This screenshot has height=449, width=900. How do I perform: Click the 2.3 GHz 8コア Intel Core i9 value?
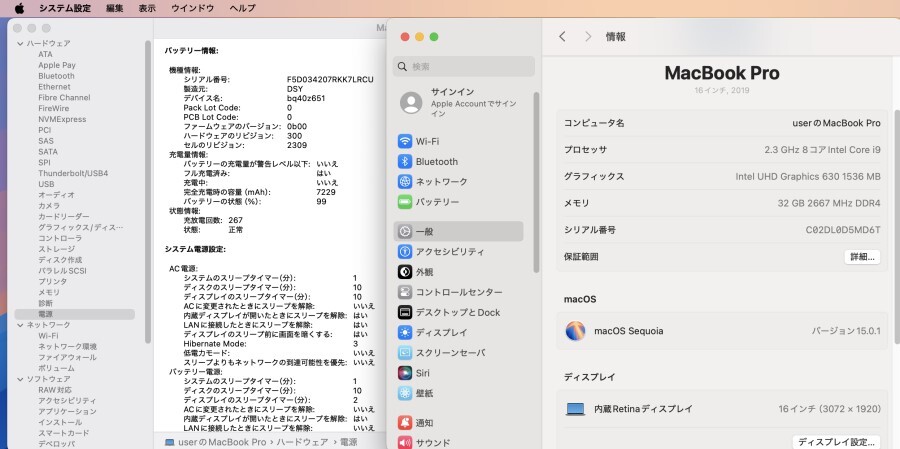pyautogui.click(x=822, y=150)
